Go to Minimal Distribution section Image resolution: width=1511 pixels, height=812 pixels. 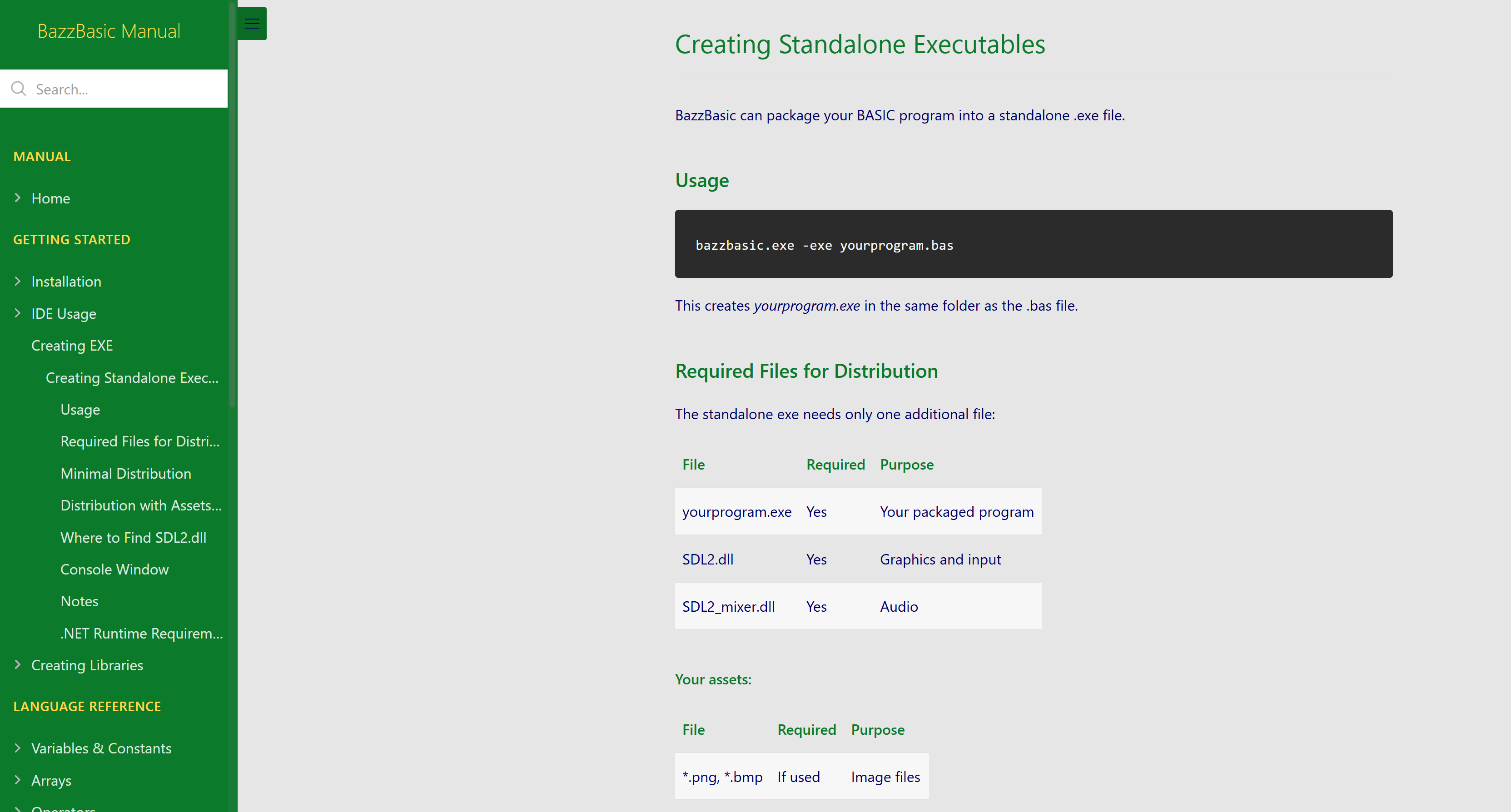[125, 474]
